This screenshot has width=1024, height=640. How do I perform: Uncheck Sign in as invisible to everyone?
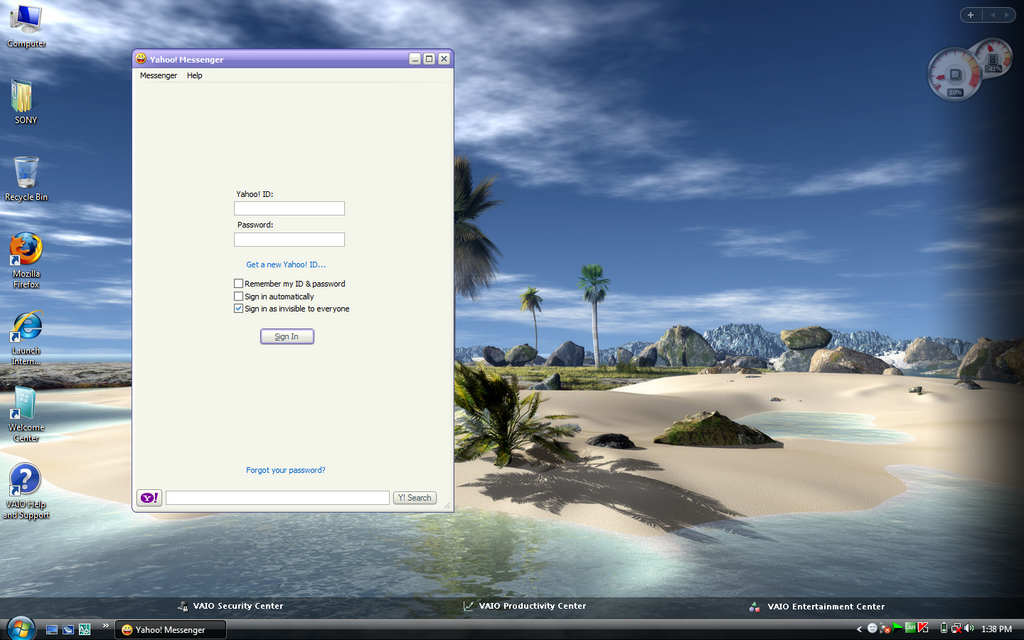click(x=238, y=309)
